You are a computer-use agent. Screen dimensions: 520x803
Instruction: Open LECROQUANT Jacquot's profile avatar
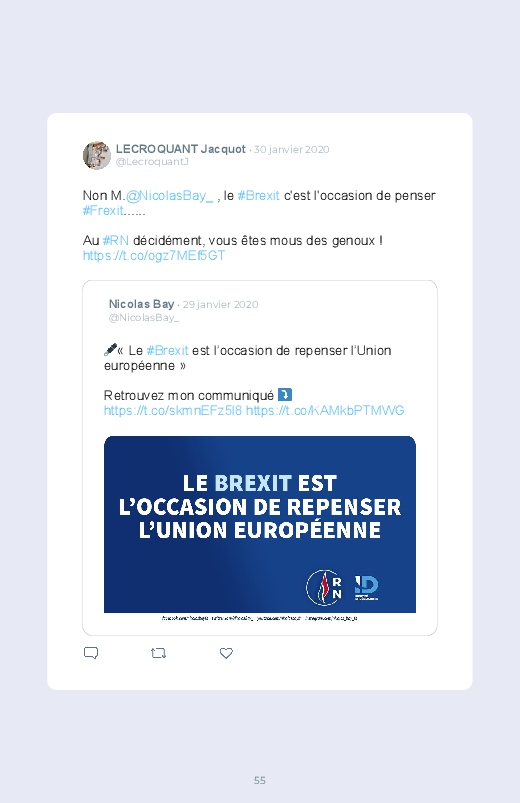pos(97,155)
